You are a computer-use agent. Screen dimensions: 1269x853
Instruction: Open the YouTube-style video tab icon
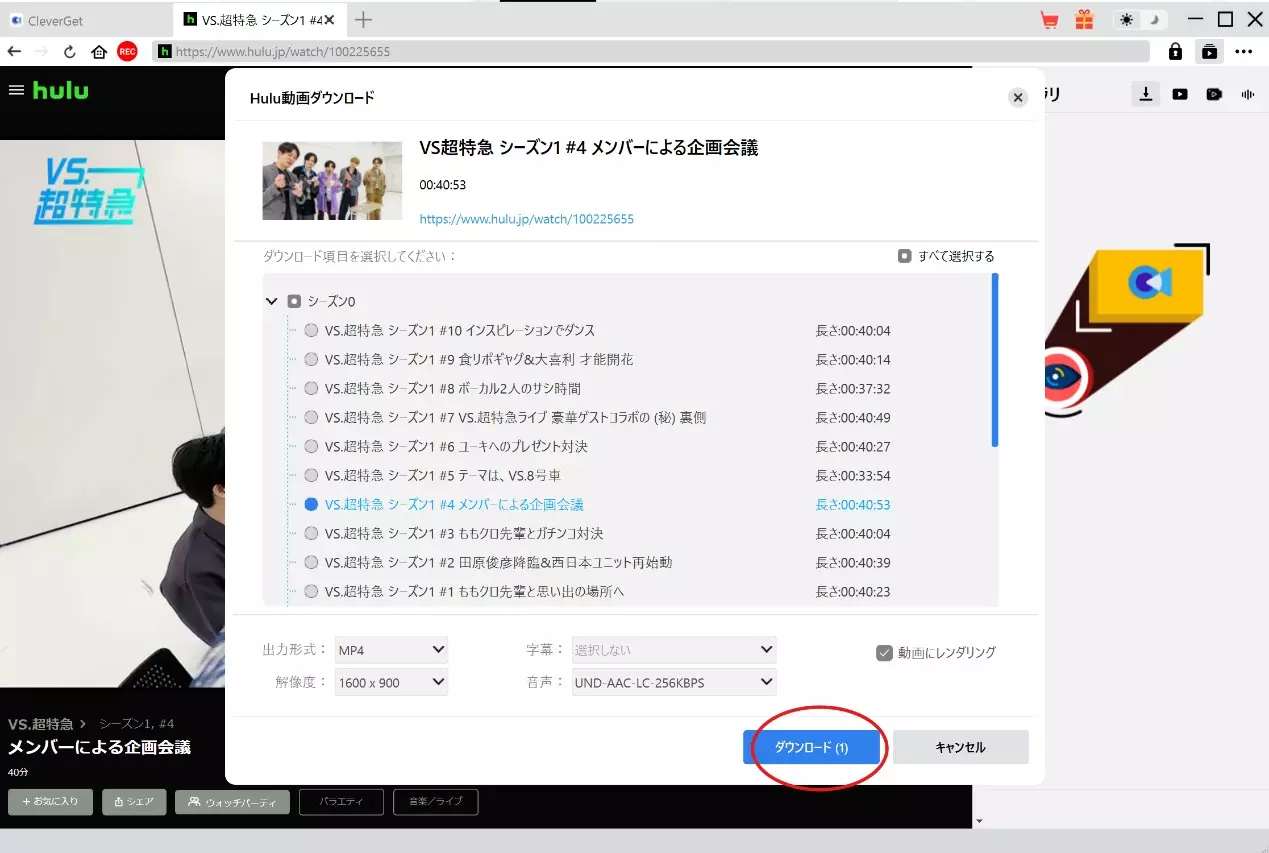coord(1180,94)
